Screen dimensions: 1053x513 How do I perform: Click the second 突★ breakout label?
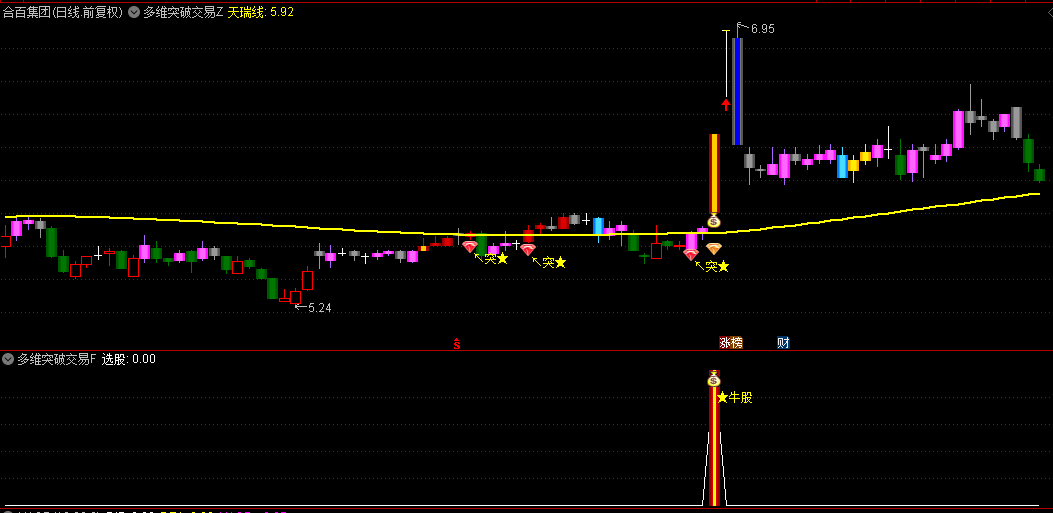point(555,263)
